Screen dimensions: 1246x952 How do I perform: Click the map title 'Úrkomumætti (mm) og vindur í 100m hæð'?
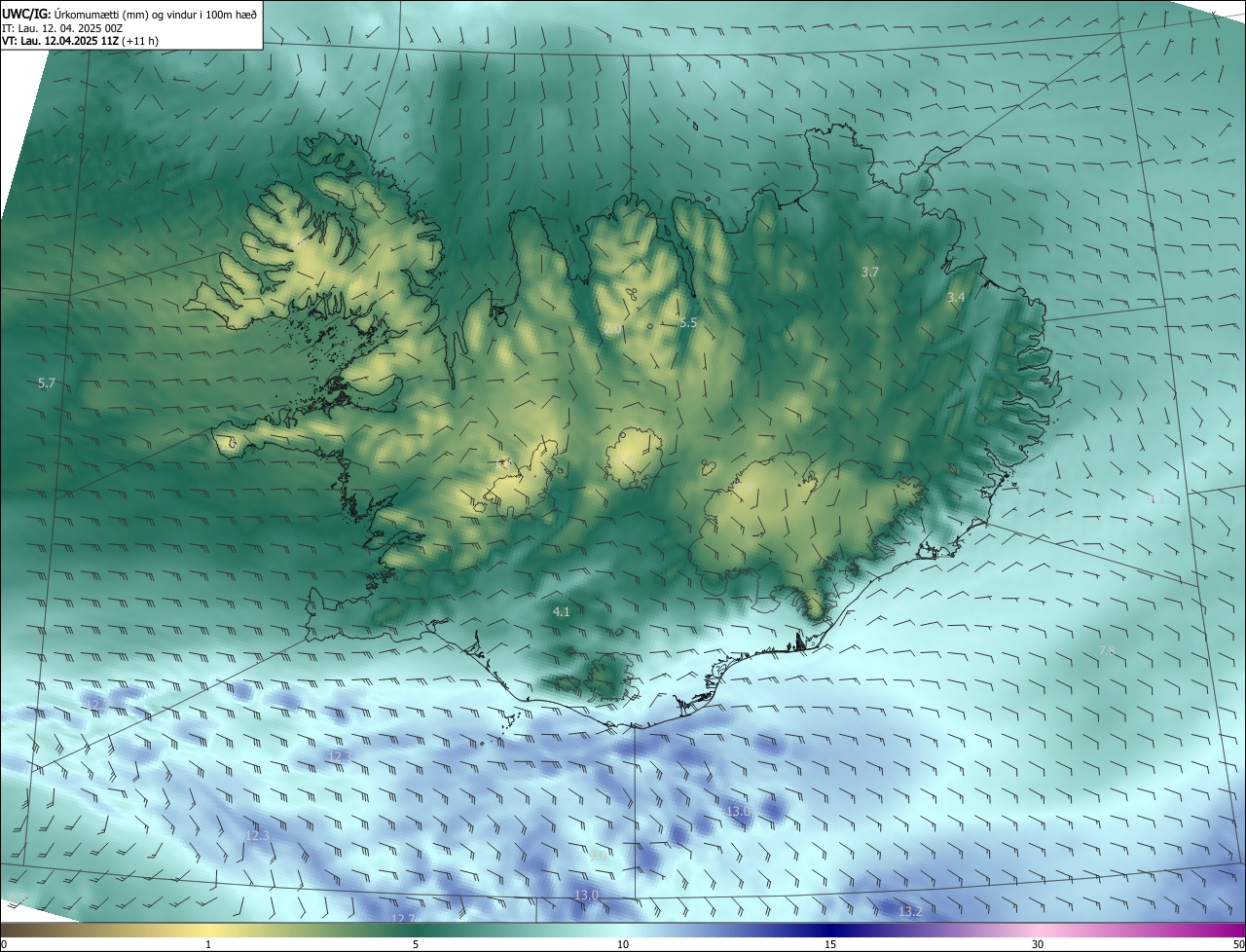[x=155, y=14]
